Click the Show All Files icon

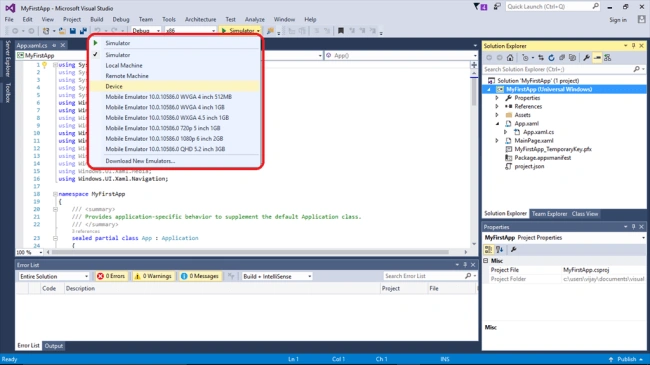point(572,58)
